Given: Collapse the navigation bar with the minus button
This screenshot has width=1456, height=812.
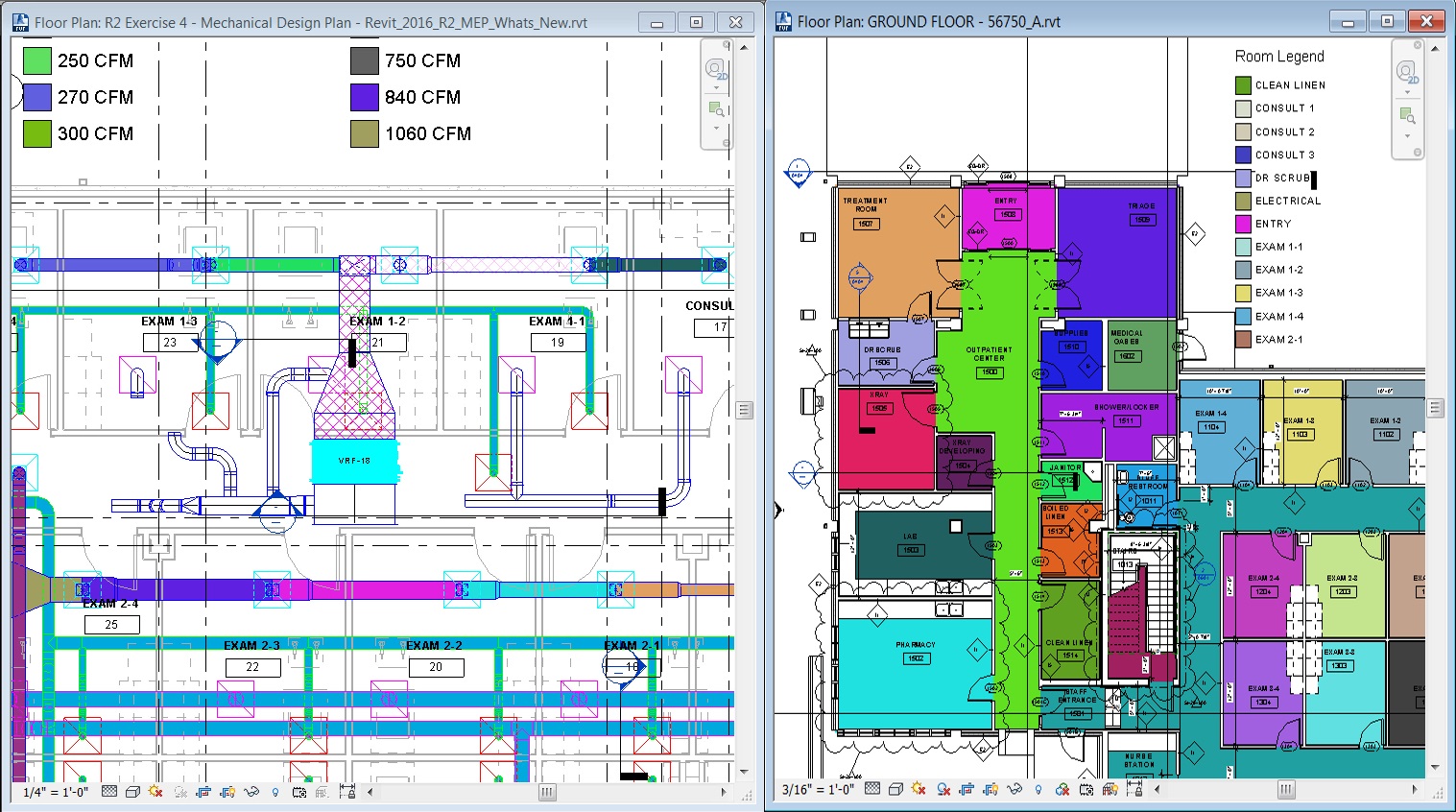Looking at the screenshot, I should (x=727, y=142).
